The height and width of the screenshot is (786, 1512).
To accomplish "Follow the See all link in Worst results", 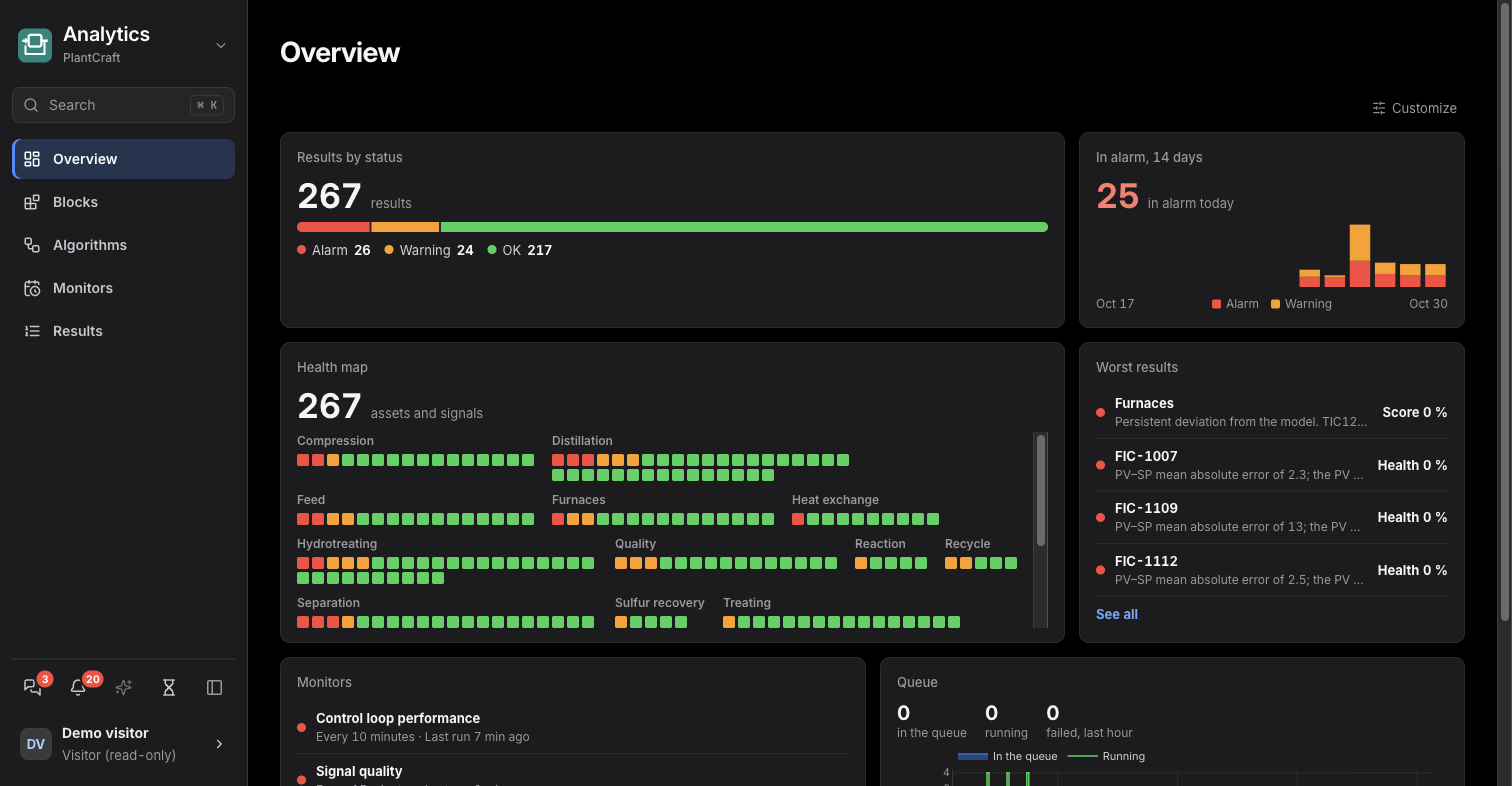I will pyautogui.click(x=1117, y=614).
